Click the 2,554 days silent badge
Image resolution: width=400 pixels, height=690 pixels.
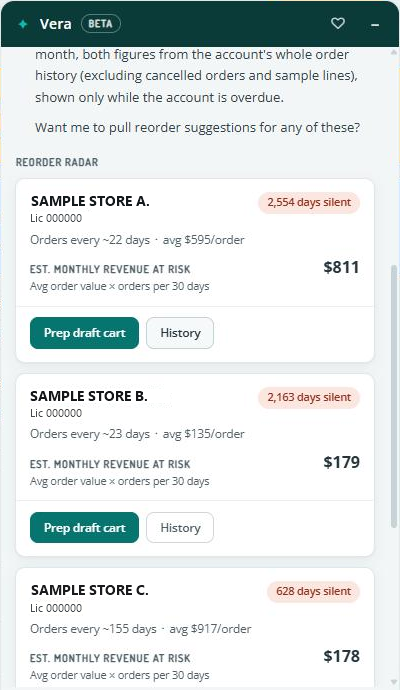(x=309, y=203)
